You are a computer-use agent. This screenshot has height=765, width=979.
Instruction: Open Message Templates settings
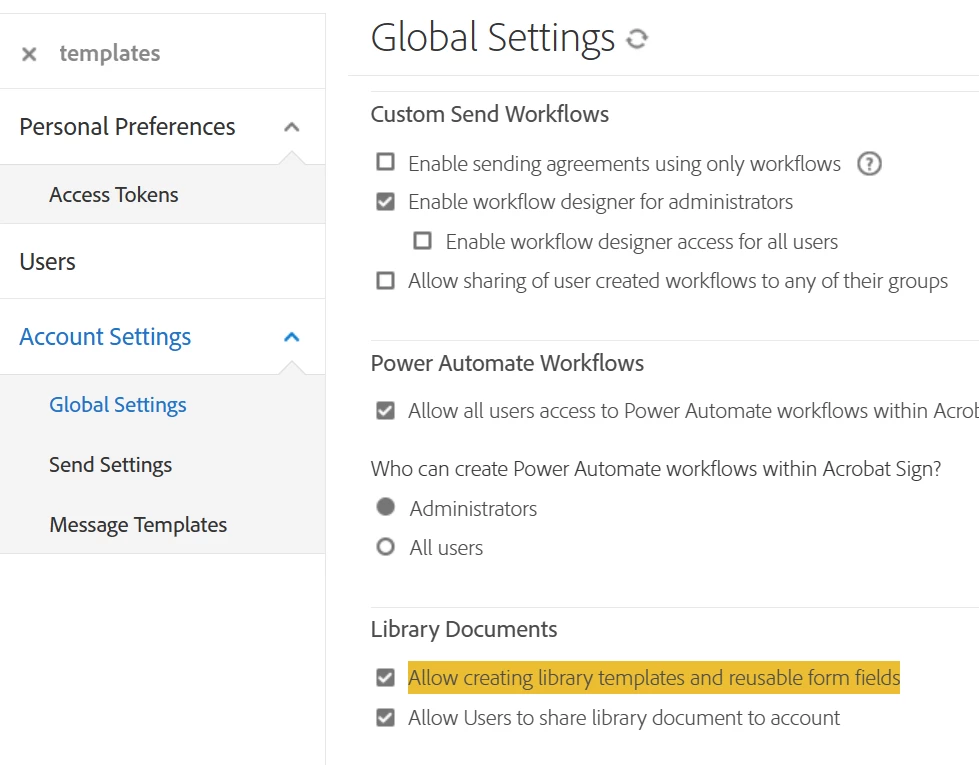click(x=138, y=525)
